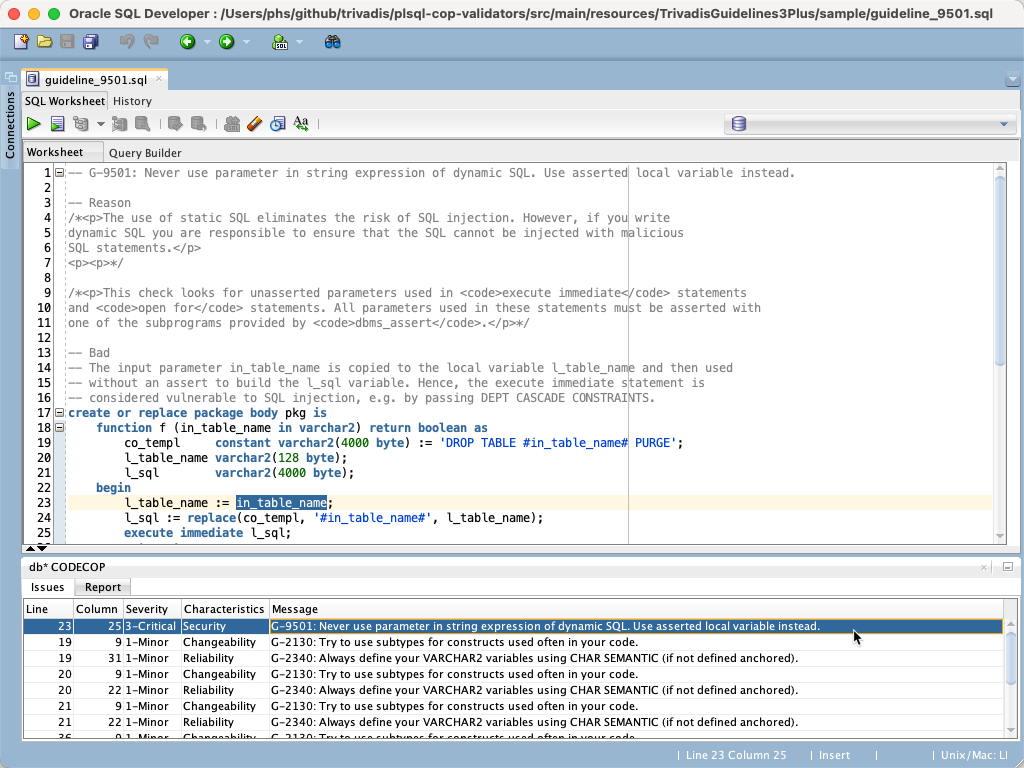The height and width of the screenshot is (768, 1024).
Task: Click the editor vertical scrollbar thumb
Action: tap(1000, 270)
